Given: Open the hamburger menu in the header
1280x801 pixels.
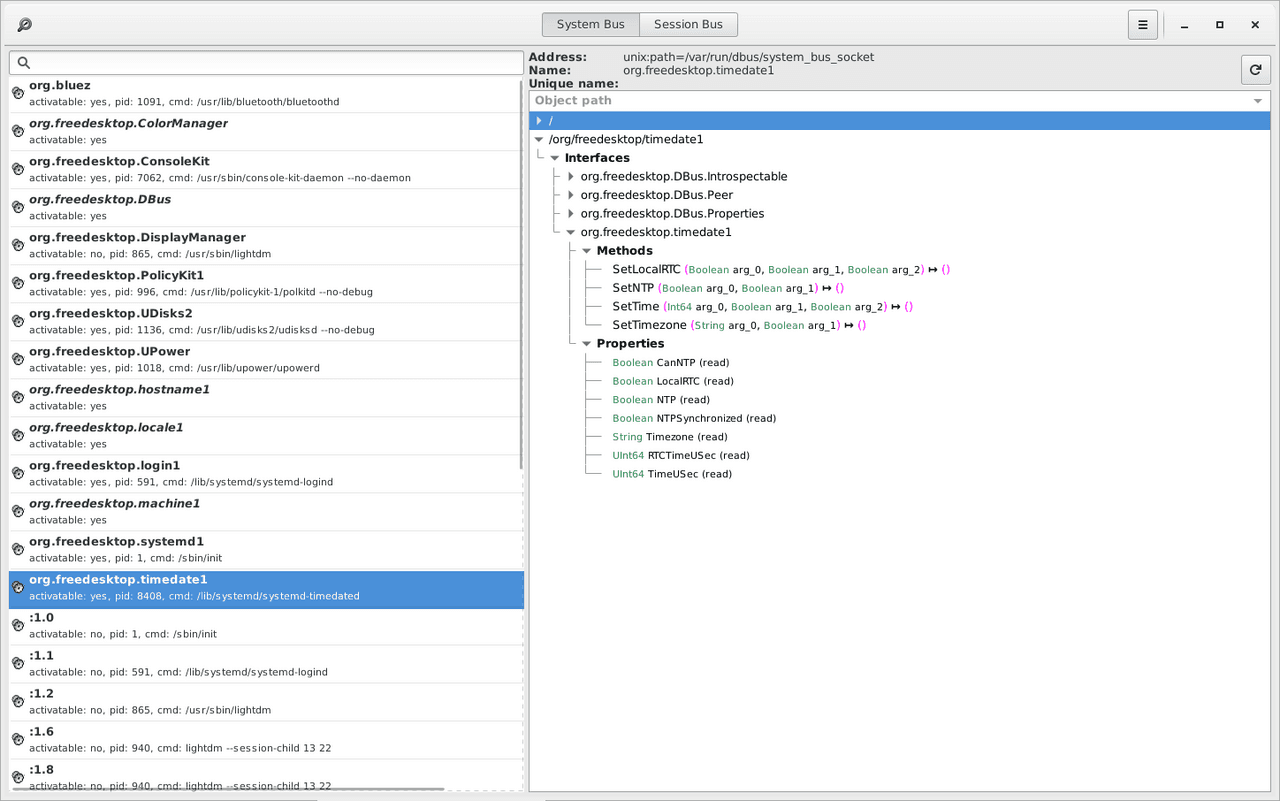Looking at the screenshot, I should 1143,25.
